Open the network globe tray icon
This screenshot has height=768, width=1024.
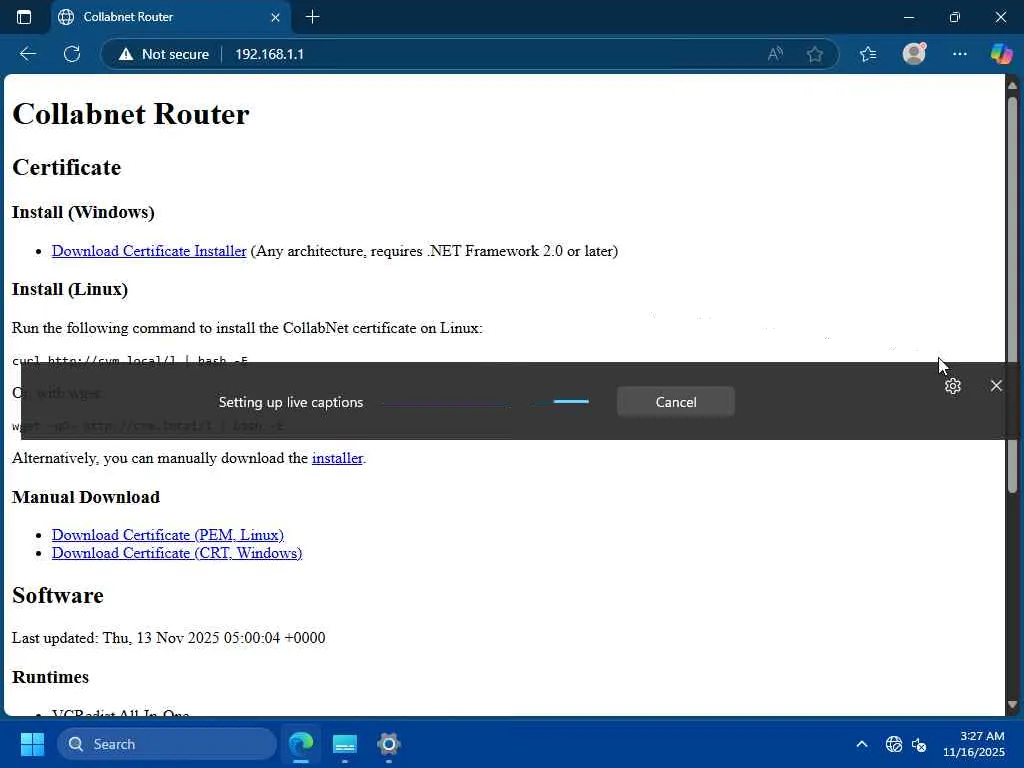(894, 744)
